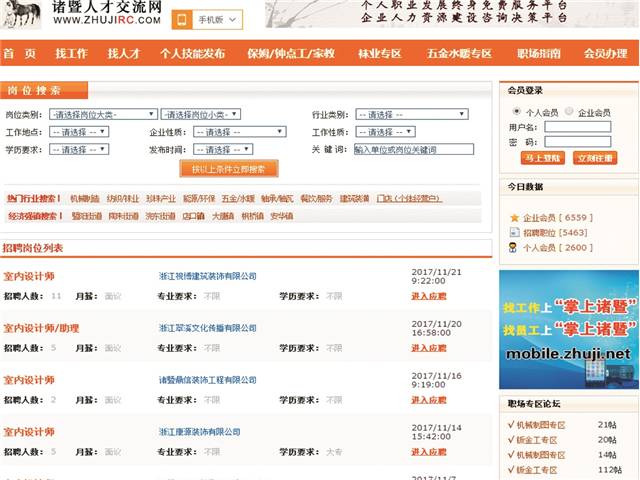Click the 关键词 search input field

tap(414, 149)
